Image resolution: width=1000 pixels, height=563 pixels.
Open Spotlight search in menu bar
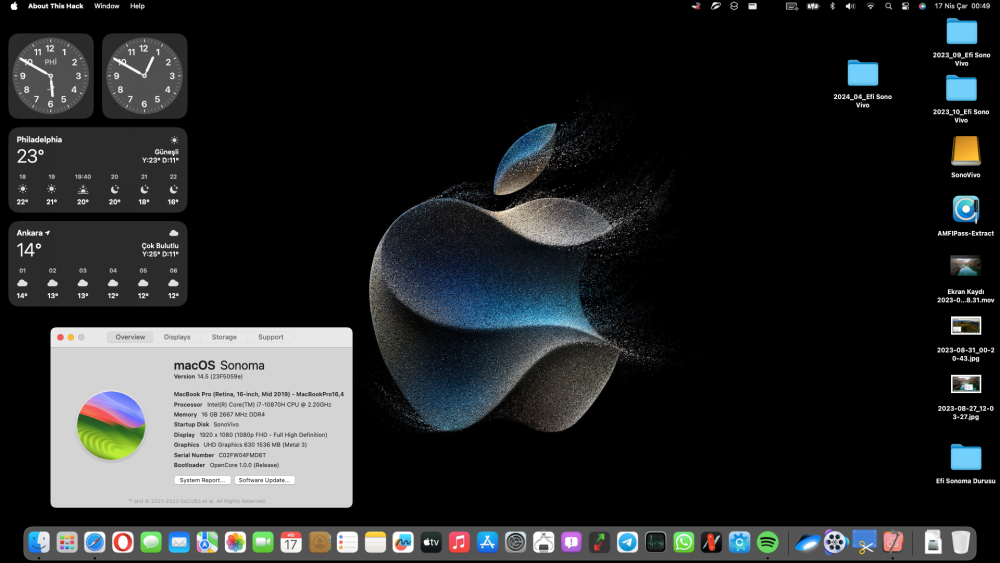888,6
